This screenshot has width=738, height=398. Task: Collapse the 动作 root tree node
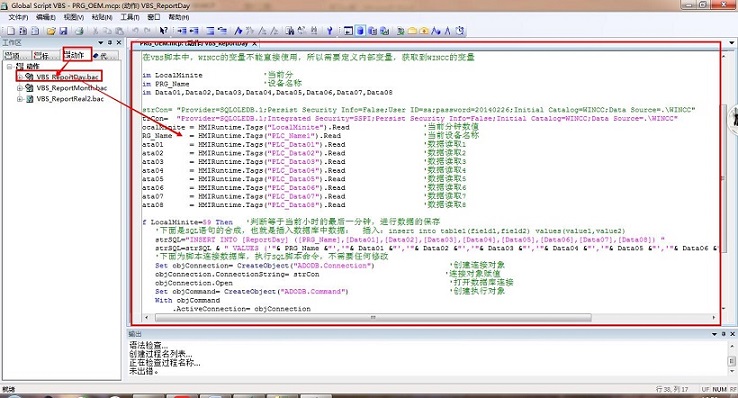pos(9,66)
